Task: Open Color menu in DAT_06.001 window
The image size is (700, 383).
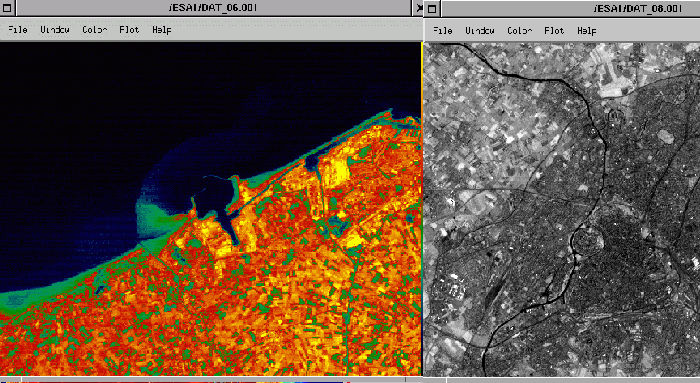Action: pyautogui.click(x=95, y=30)
